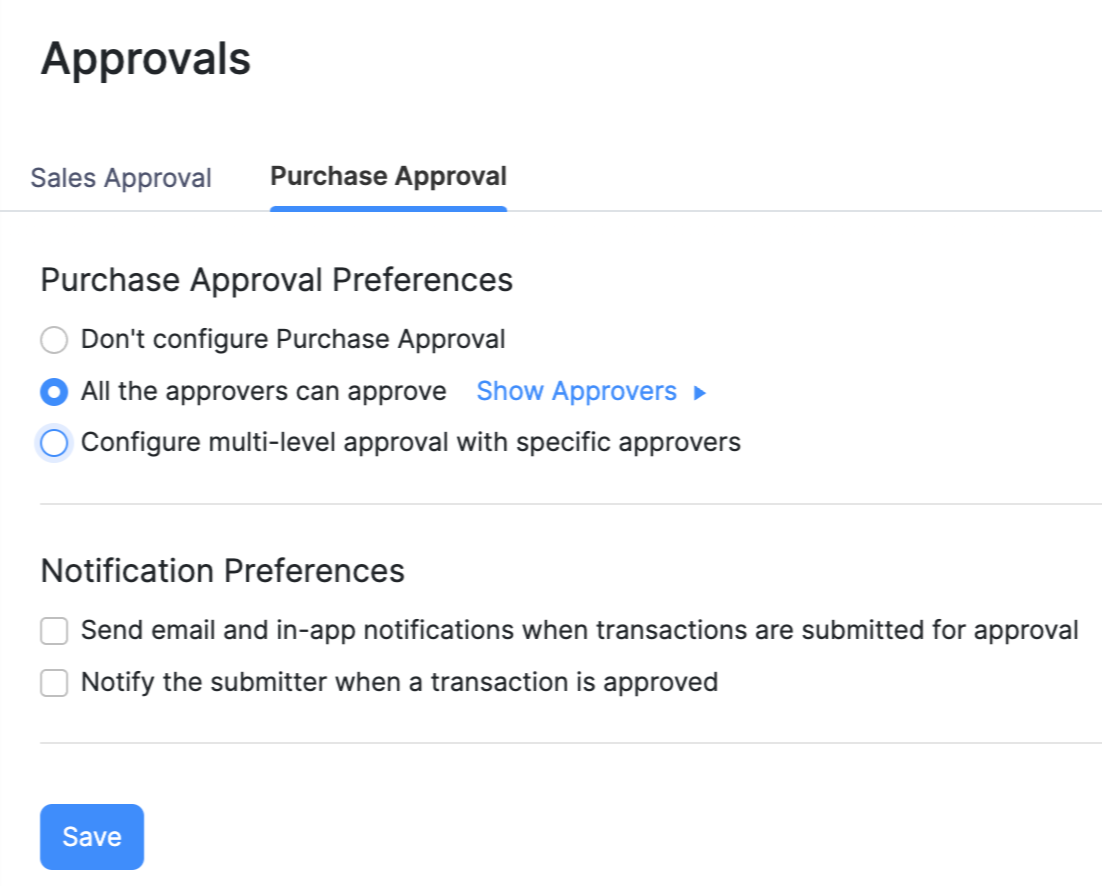Click the Purchase Approval Preferences heading
The image size is (1102, 886).
coord(276,280)
